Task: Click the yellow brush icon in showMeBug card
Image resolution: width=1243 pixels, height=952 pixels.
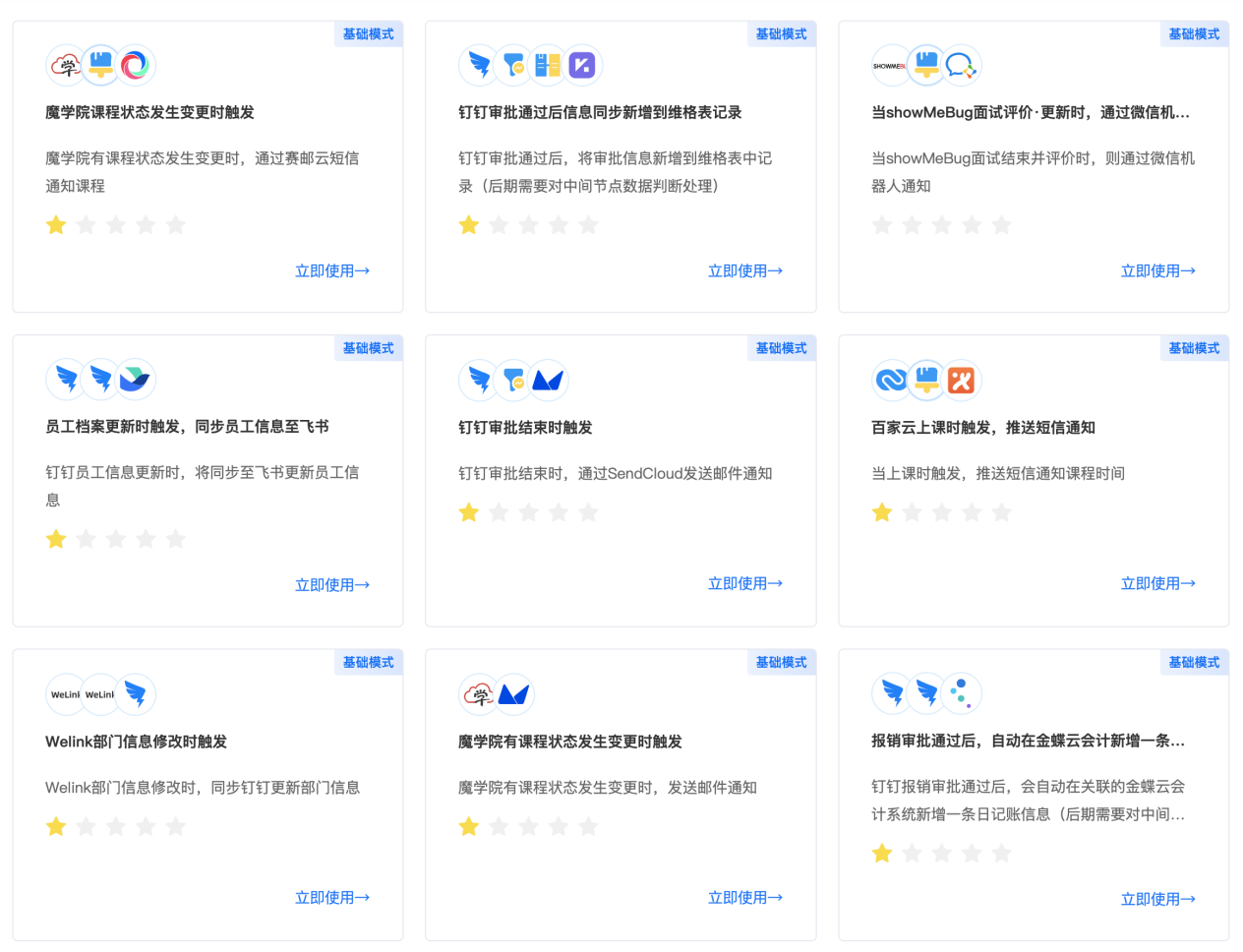Action: (x=926, y=66)
